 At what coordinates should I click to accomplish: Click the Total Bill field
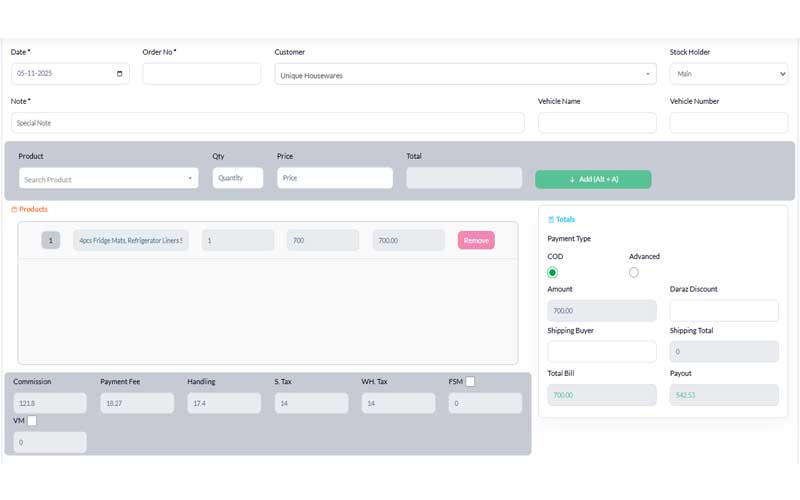[602, 395]
